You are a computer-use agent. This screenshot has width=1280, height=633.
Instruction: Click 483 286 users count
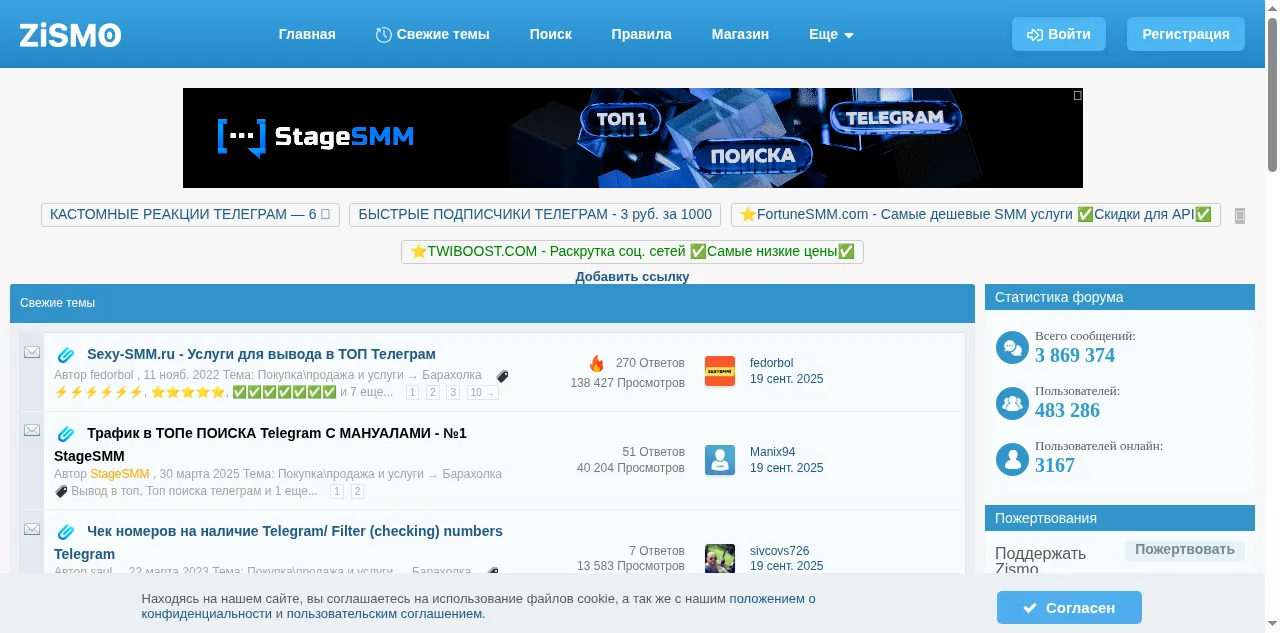coord(1067,410)
